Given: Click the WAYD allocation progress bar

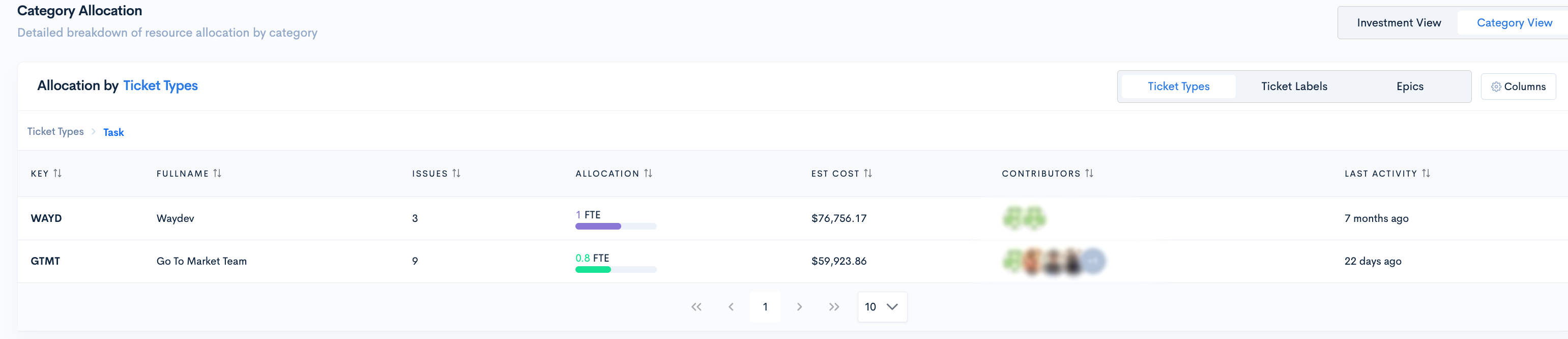Looking at the screenshot, I should 616,227.
